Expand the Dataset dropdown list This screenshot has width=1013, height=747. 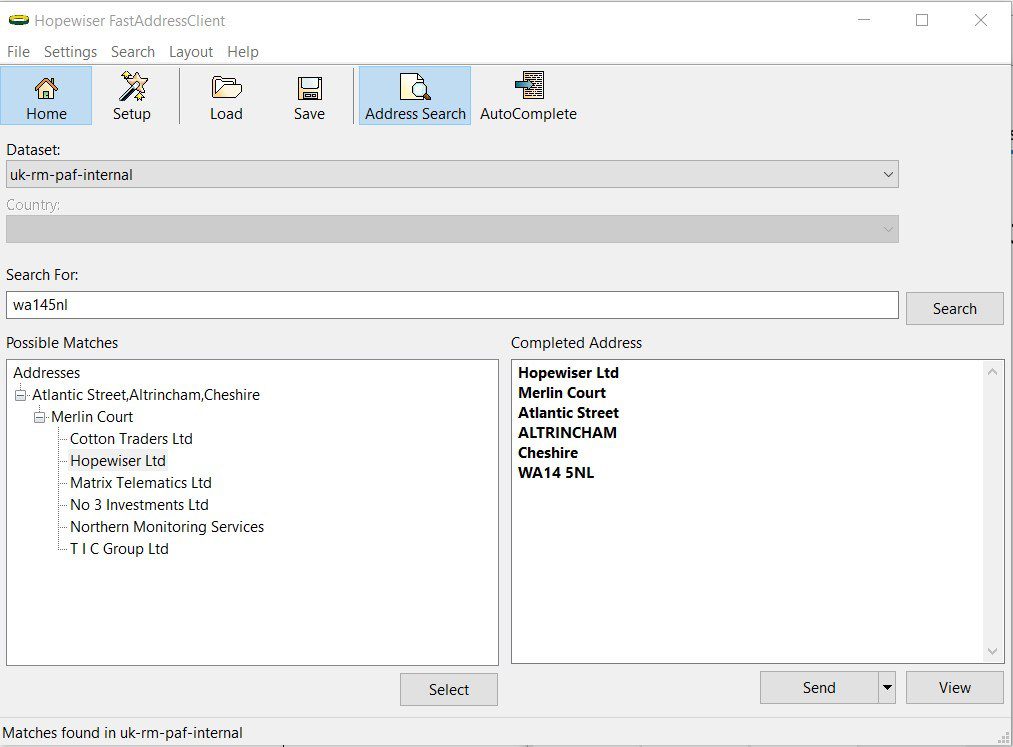pos(888,174)
